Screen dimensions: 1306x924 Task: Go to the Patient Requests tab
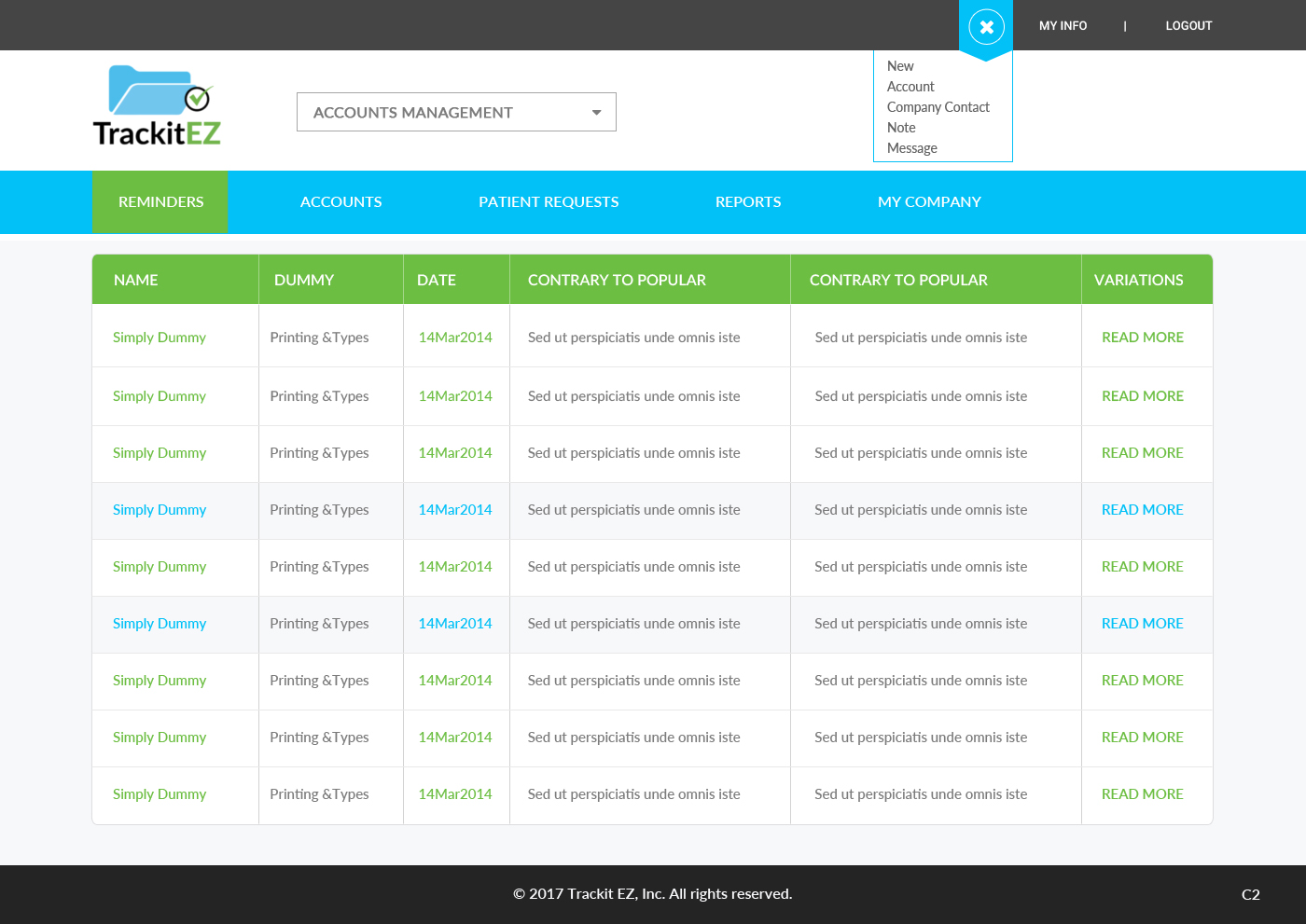(x=549, y=202)
